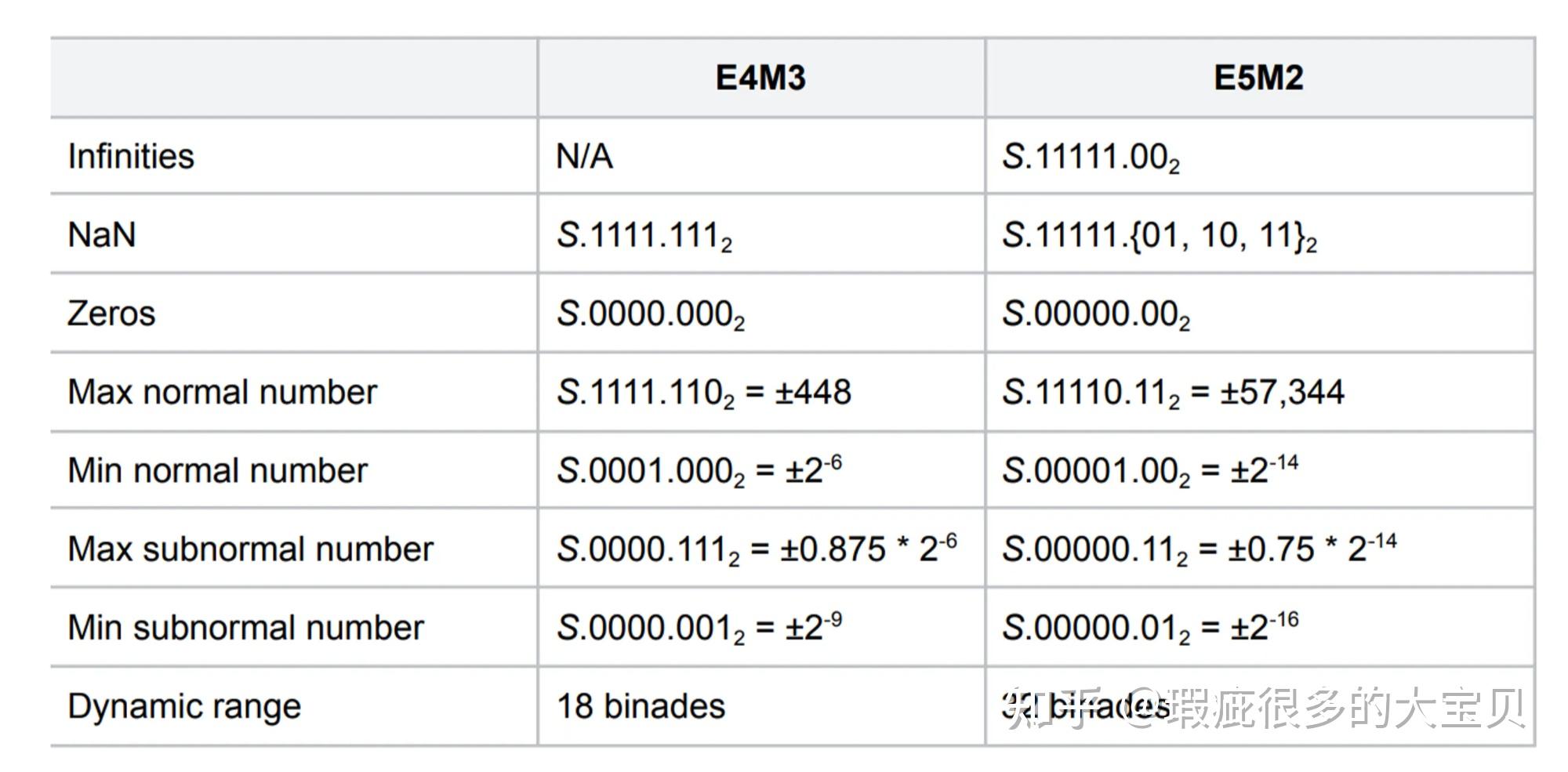Viewport: 1568px width, 772px height.
Task: Select the Zeros row label
Action: [x=111, y=314]
